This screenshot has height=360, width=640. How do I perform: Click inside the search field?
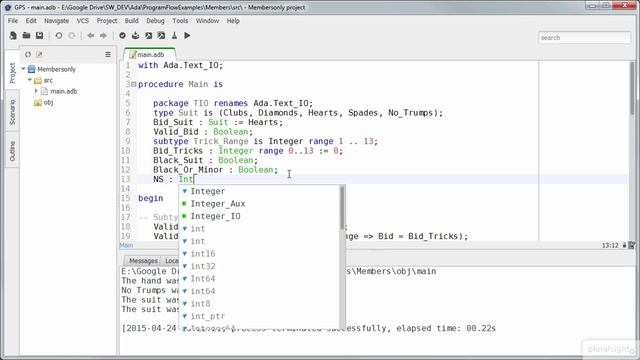point(584,38)
